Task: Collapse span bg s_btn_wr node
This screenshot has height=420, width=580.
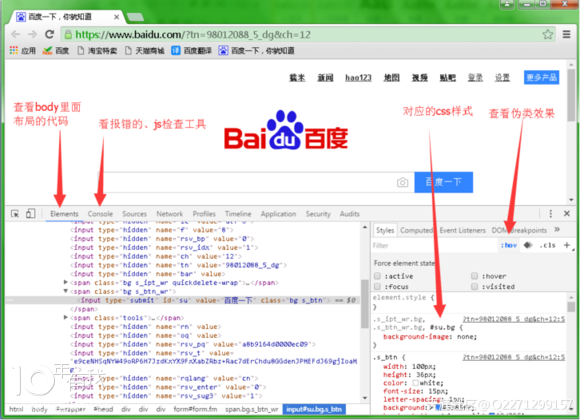Action: 65,291
